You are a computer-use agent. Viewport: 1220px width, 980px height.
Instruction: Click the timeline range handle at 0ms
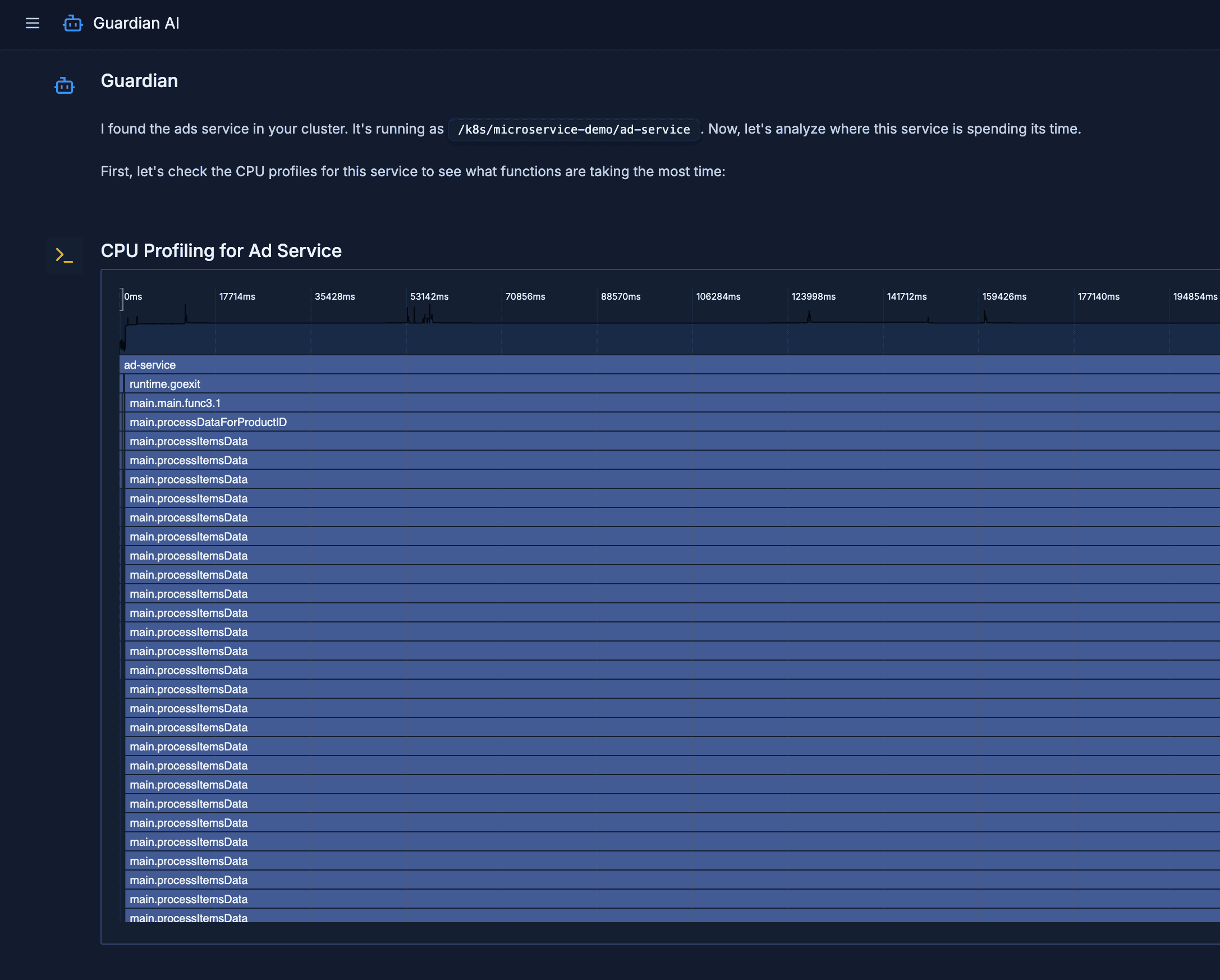pos(121,299)
